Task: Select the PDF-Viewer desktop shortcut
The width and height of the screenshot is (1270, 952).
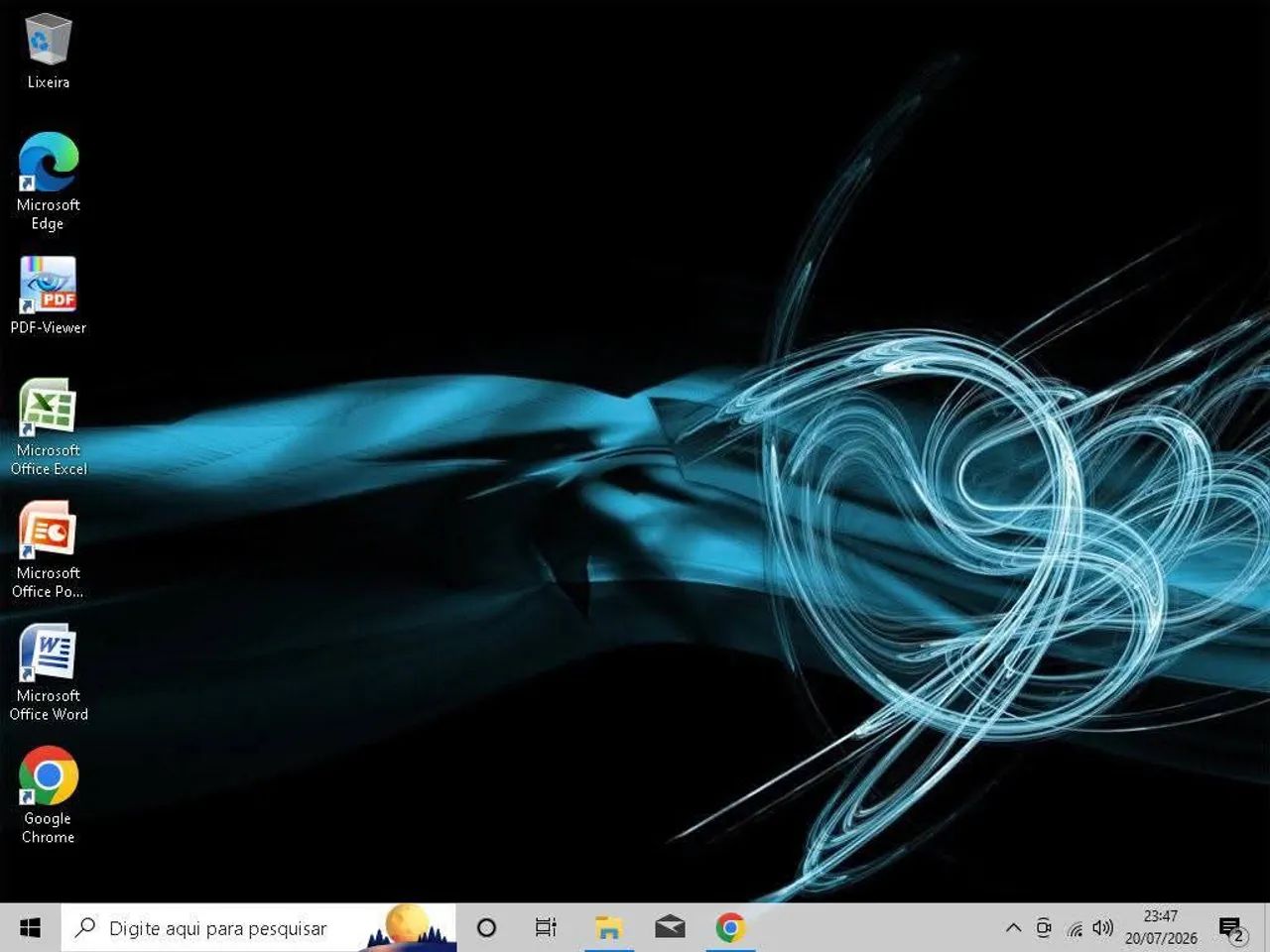Action: (48, 296)
